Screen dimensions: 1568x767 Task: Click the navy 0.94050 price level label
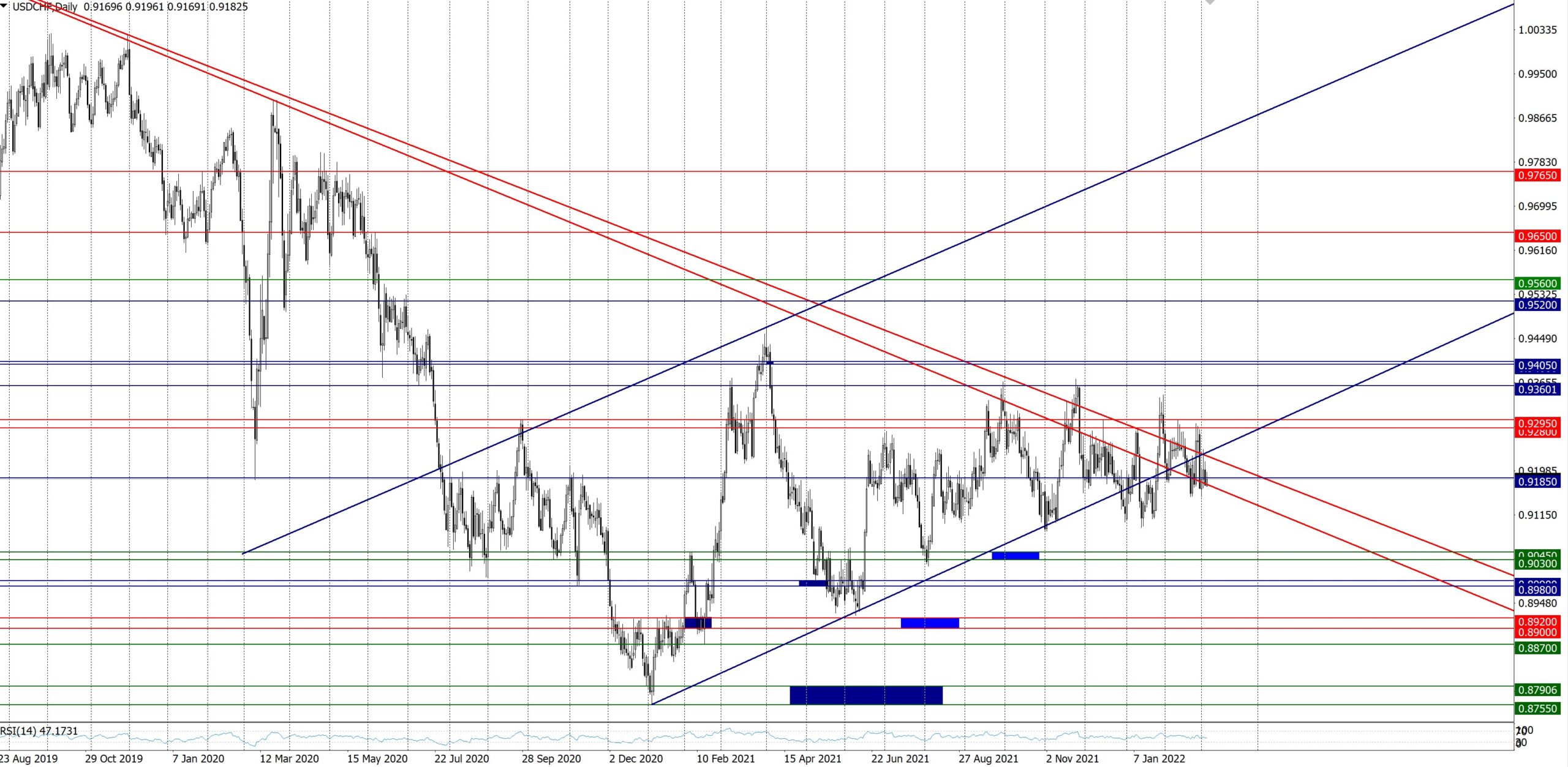coord(1537,365)
